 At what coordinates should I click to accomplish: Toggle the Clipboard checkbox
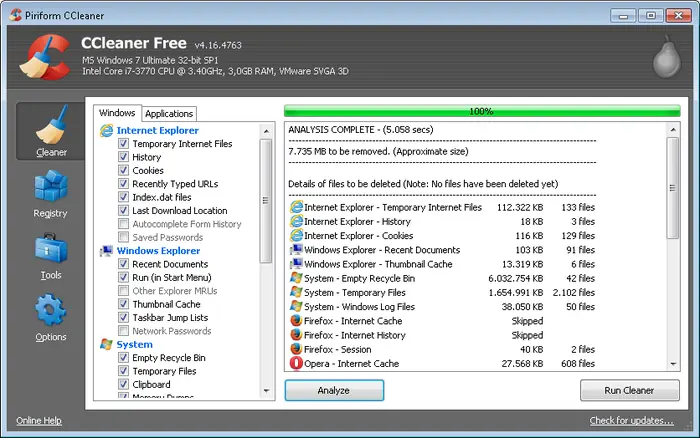tap(124, 384)
